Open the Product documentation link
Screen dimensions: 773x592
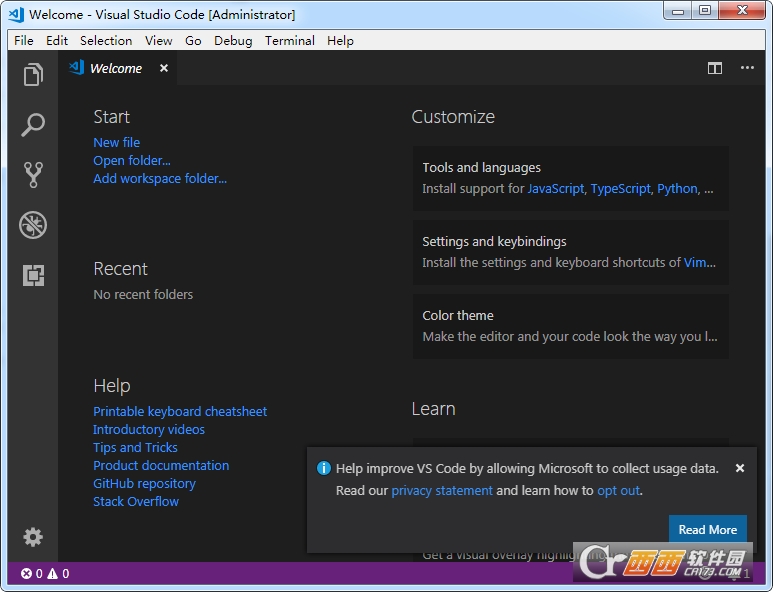point(161,465)
